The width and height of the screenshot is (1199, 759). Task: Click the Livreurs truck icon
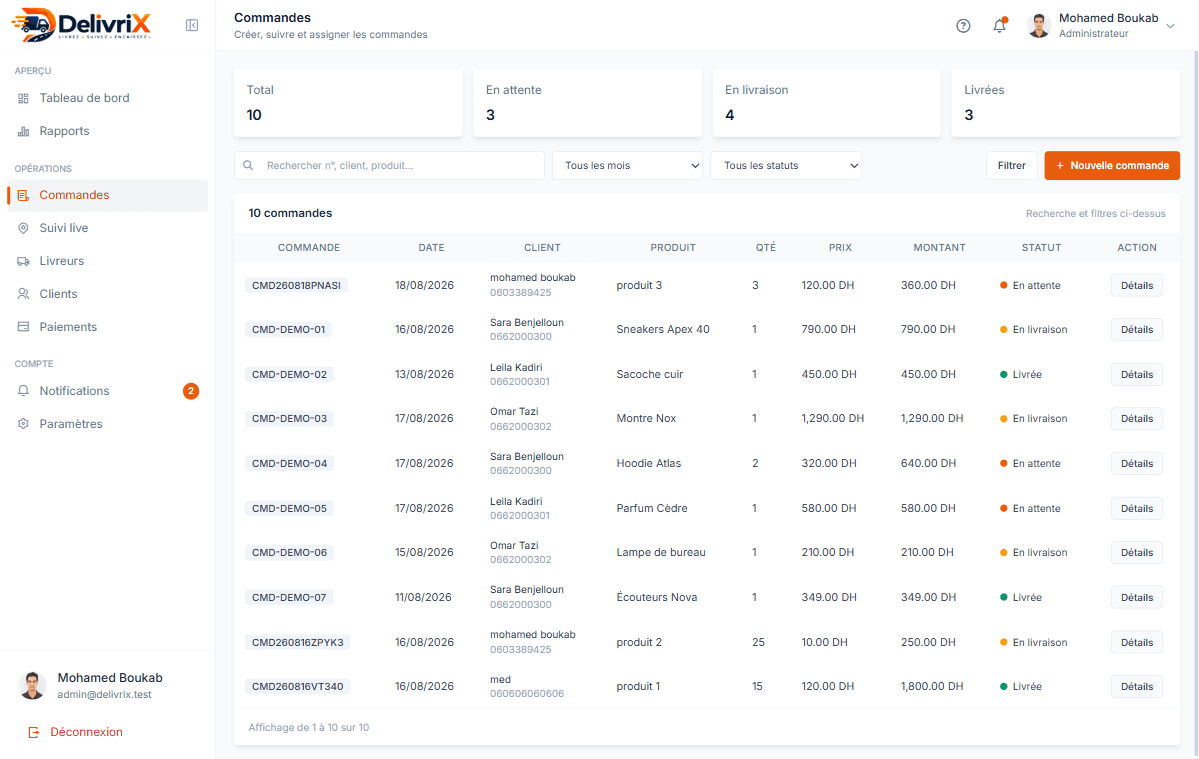[x=24, y=261]
